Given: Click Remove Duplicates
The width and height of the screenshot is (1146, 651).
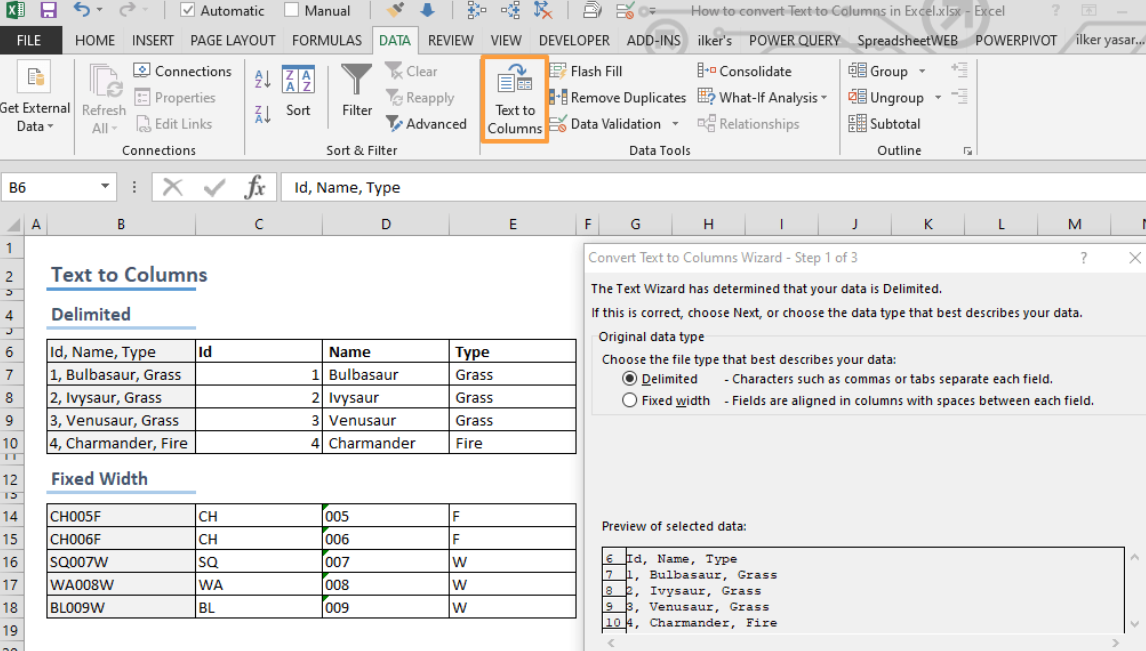Looking at the screenshot, I should click(x=618, y=97).
